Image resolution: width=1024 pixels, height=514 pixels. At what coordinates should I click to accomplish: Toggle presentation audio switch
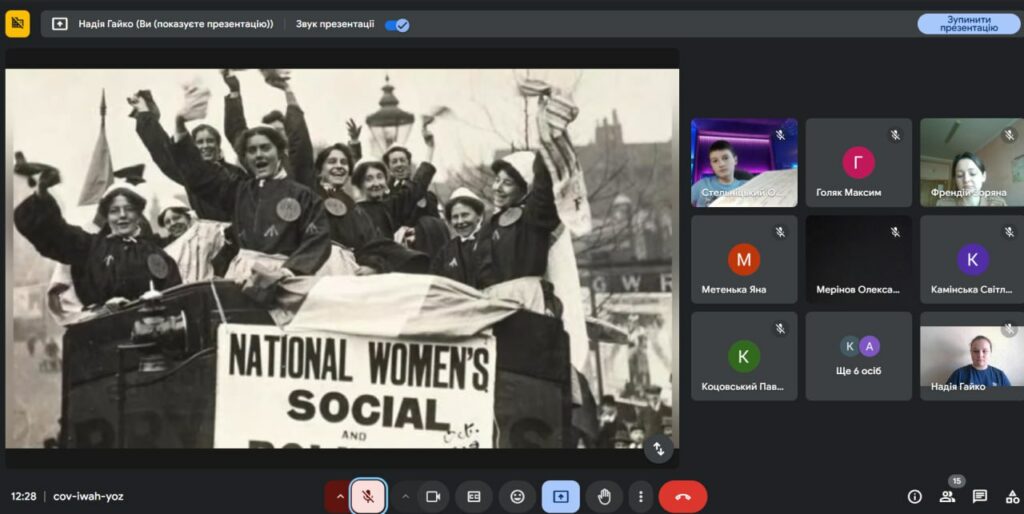point(397,25)
